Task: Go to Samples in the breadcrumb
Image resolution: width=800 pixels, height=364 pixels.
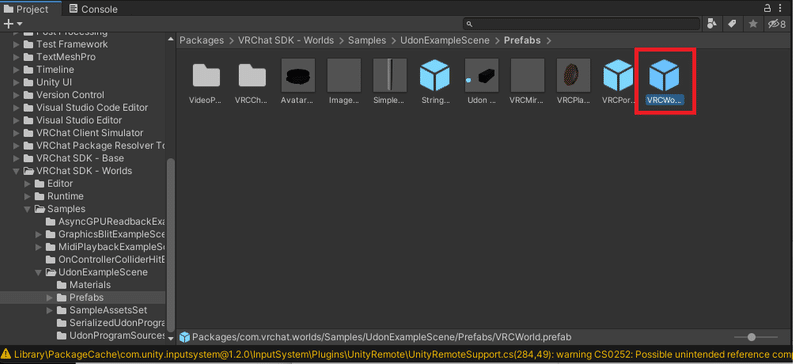Action: pyautogui.click(x=367, y=40)
